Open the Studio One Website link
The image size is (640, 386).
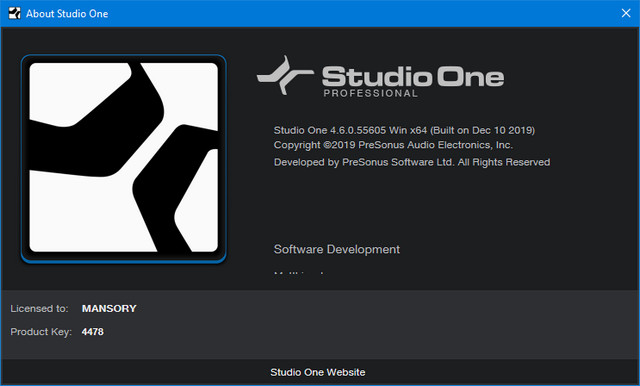pyautogui.click(x=318, y=372)
